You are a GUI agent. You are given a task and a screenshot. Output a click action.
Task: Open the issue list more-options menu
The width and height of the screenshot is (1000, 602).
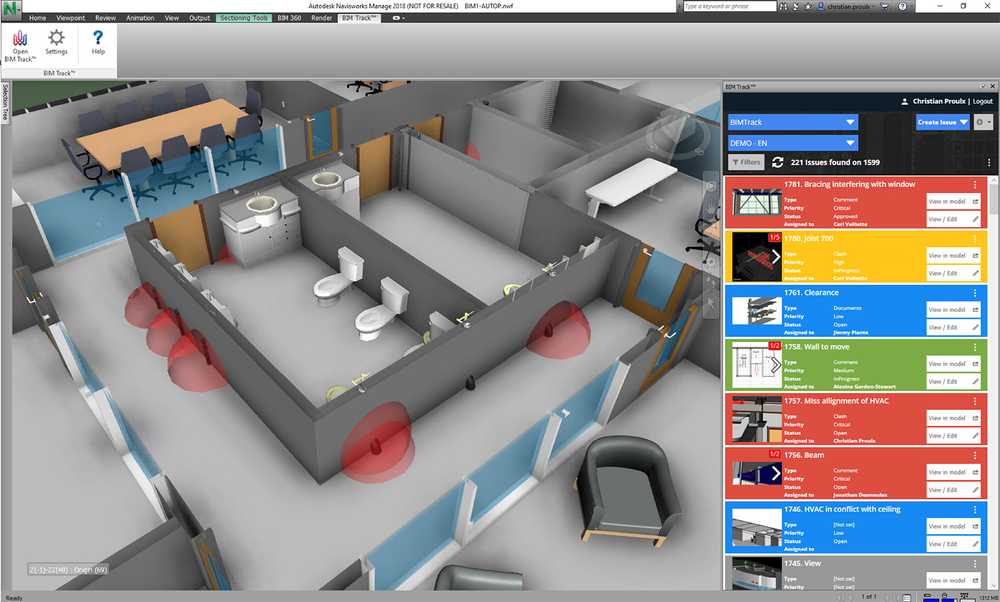[989, 163]
